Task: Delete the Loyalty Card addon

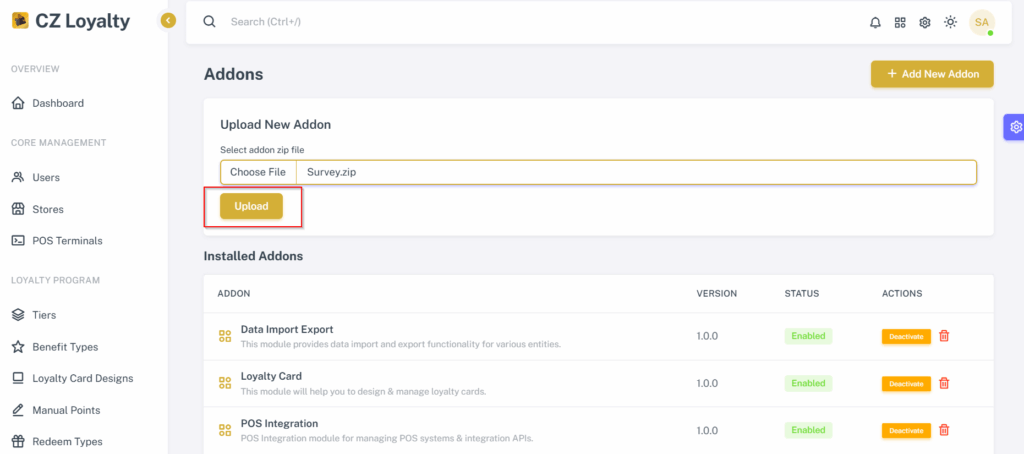Action: click(944, 383)
